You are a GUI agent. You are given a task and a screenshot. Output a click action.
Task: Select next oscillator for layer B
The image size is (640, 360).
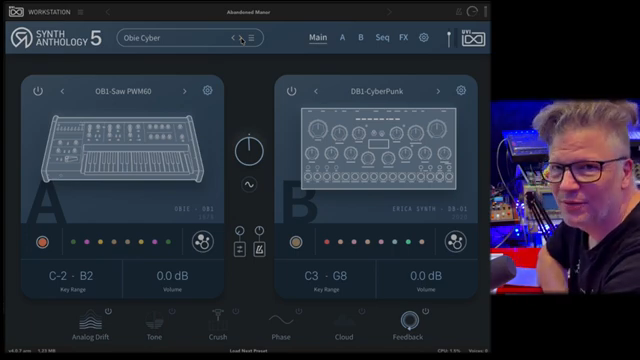pos(438,91)
